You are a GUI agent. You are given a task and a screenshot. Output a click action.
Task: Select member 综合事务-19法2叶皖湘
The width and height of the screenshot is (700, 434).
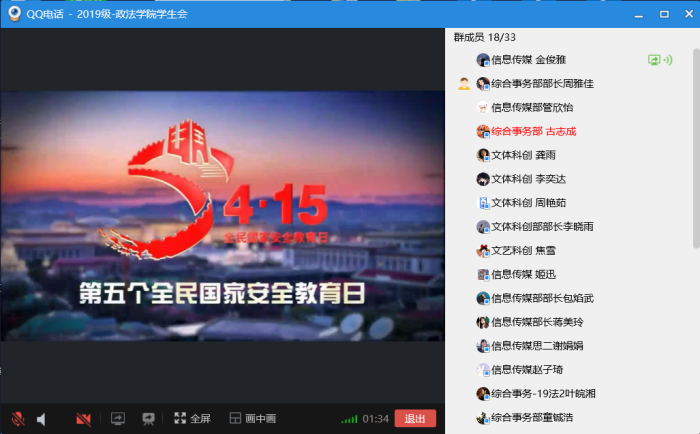click(x=543, y=393)
